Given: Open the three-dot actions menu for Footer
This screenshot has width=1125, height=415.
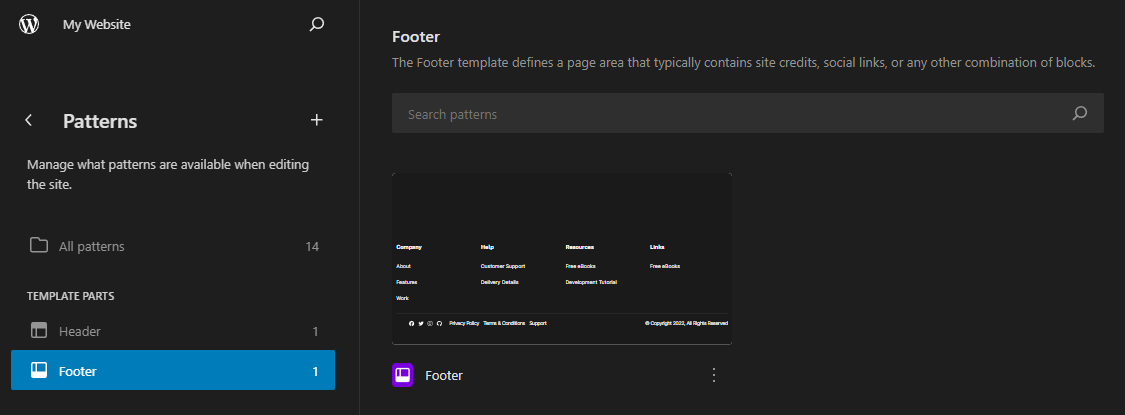Looking at the screenshot, I should (x=714, y=375).
